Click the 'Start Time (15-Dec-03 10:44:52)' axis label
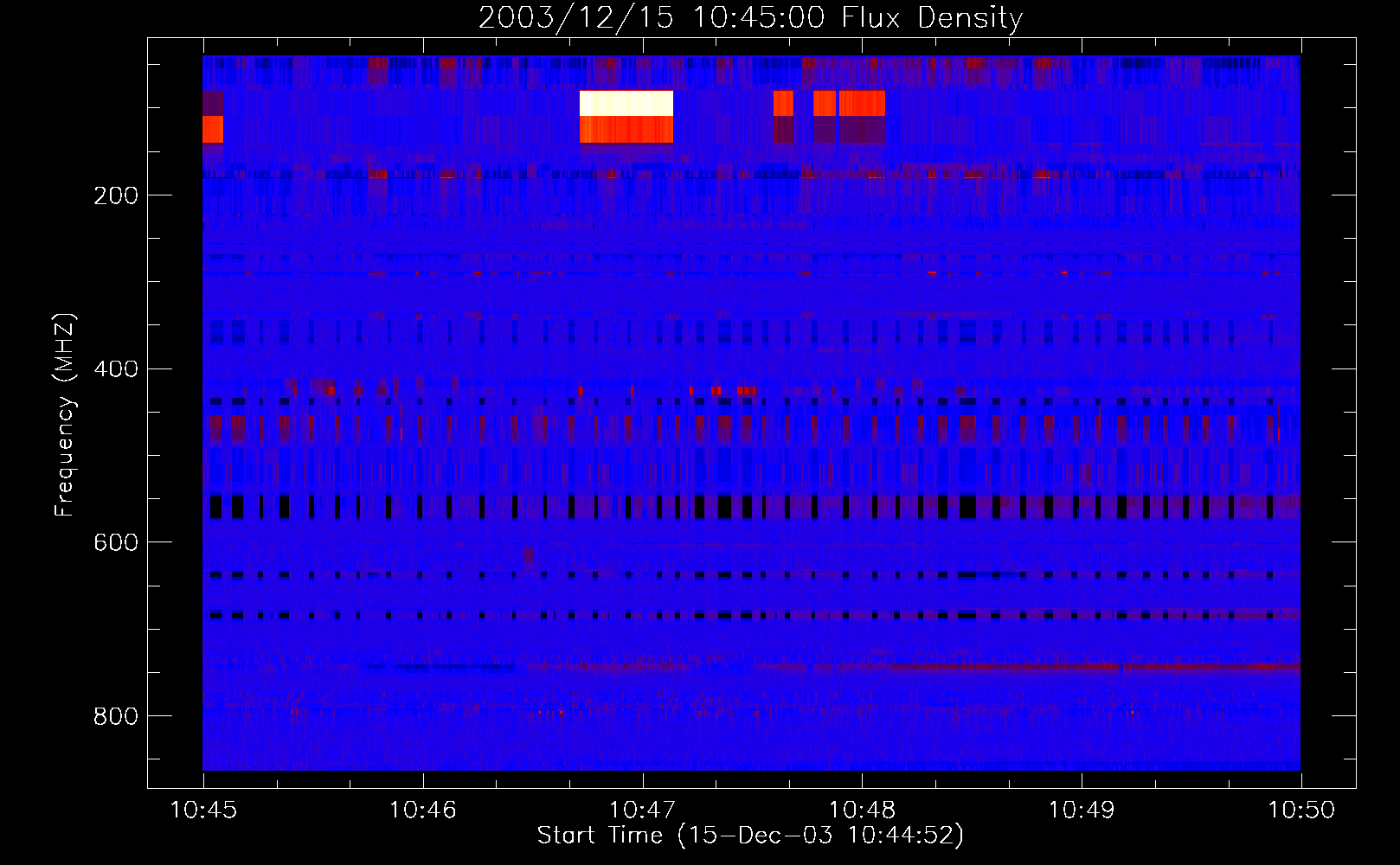The image size is (1400, 865). point(750,836)
